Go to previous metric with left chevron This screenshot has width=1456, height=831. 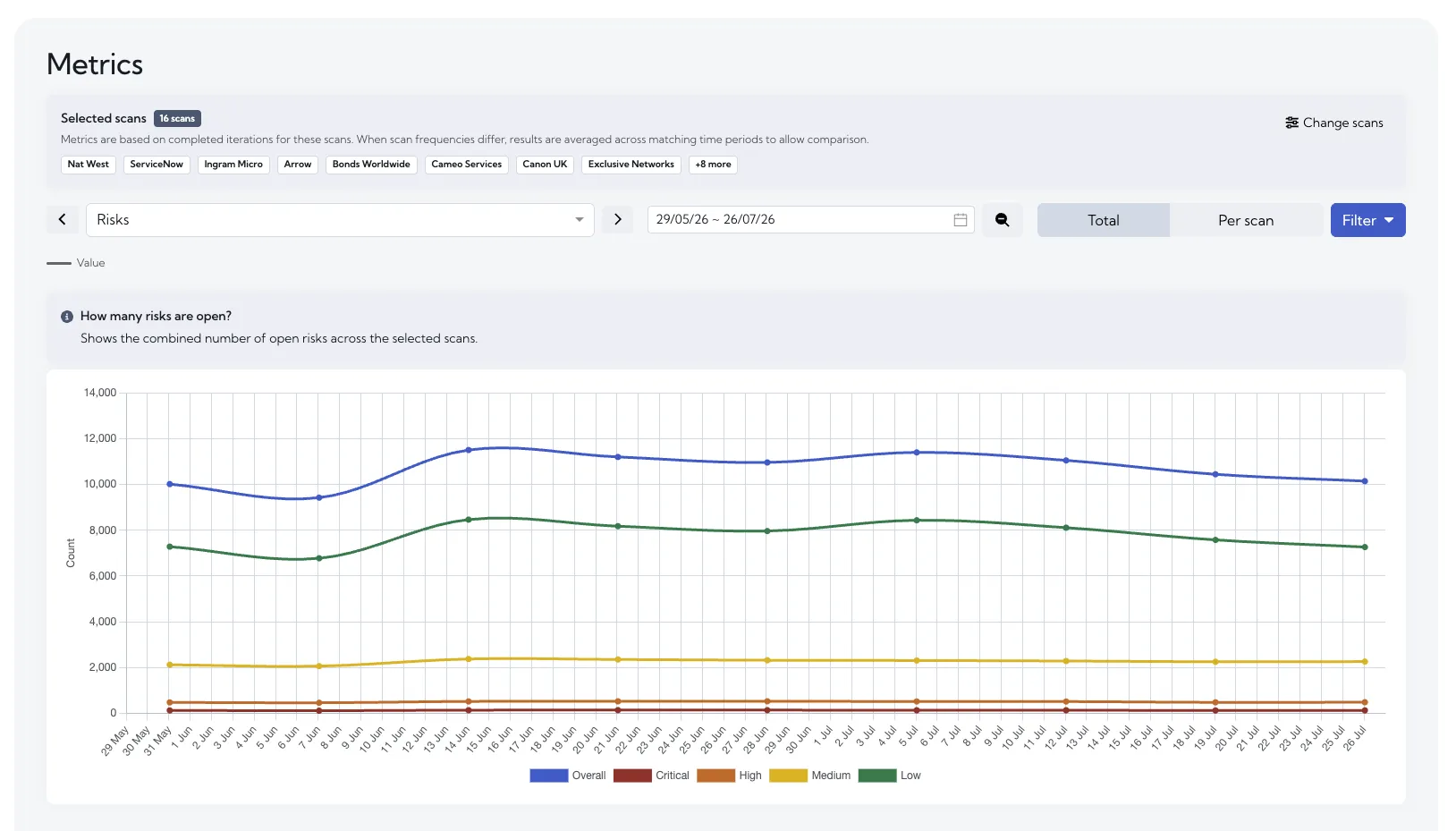[63, 219]
